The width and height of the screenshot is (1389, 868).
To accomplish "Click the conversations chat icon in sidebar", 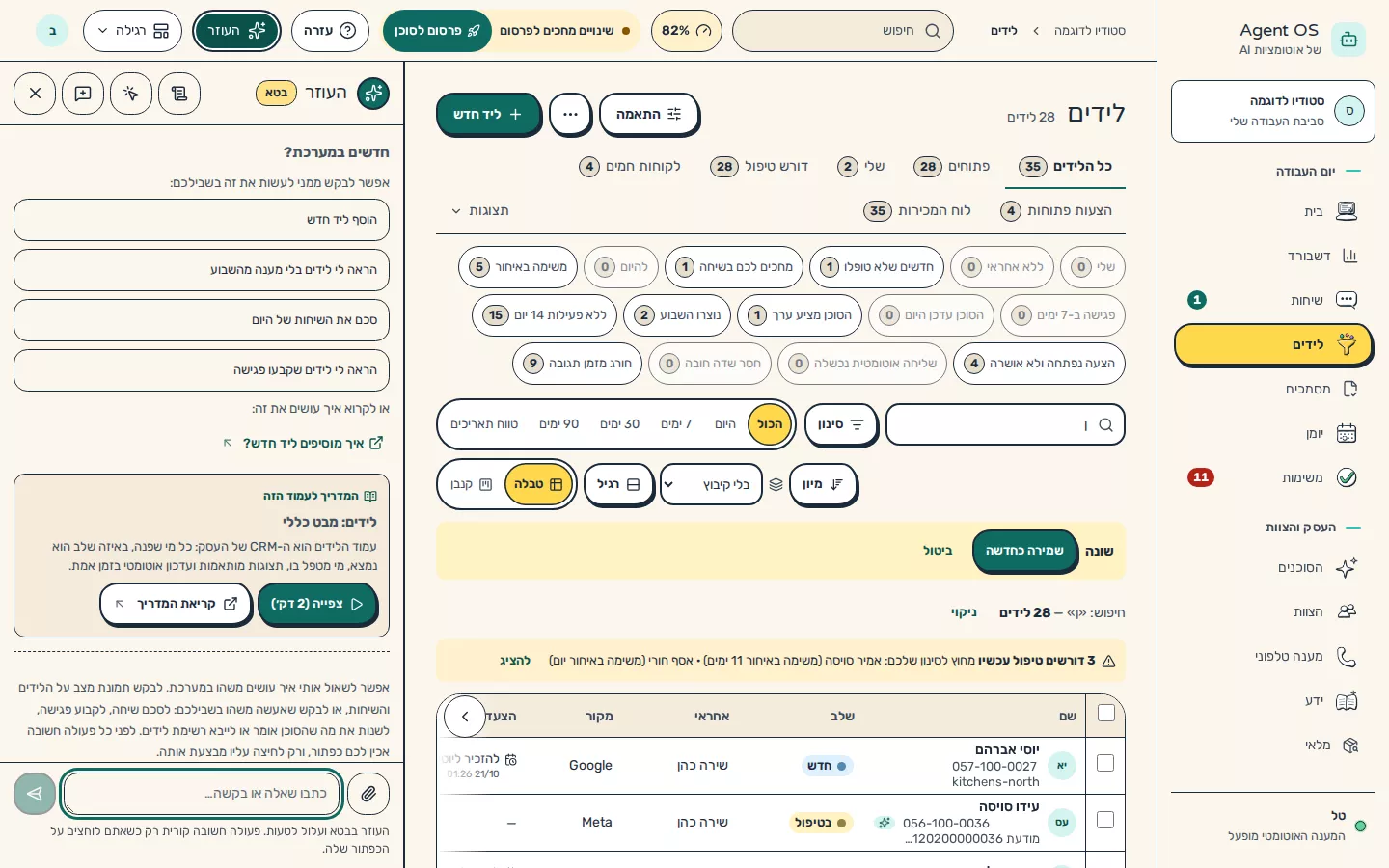I will (1347, 300).
